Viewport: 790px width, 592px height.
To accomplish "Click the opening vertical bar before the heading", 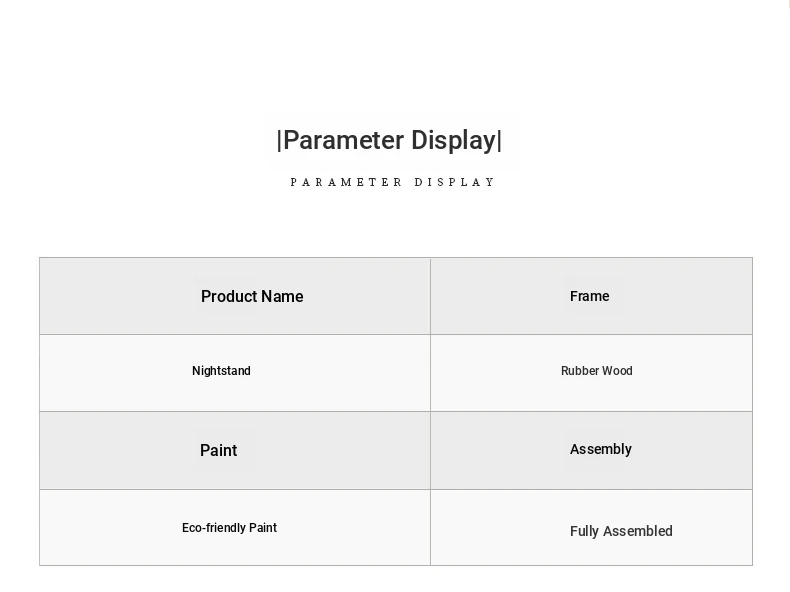I will tap(279, 141).
